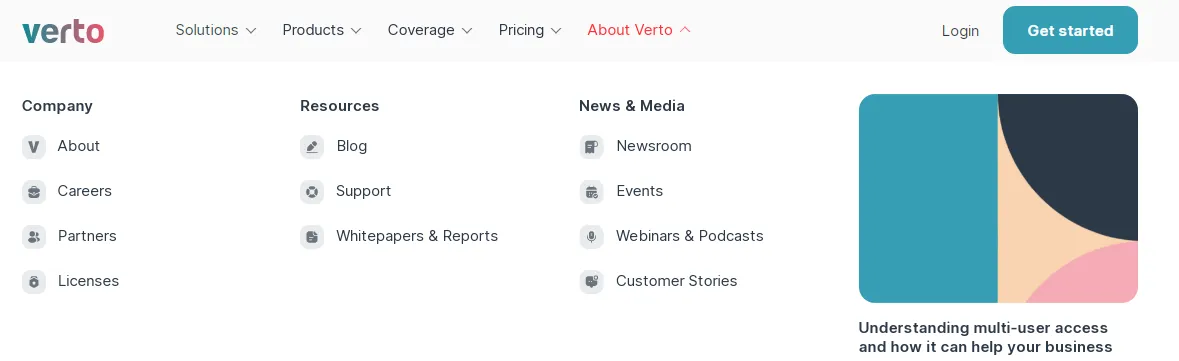This screenshot has width=1179, height=361.
Task: Click the Company section heading
Action: pyautogui.click(x=57, y=106)
